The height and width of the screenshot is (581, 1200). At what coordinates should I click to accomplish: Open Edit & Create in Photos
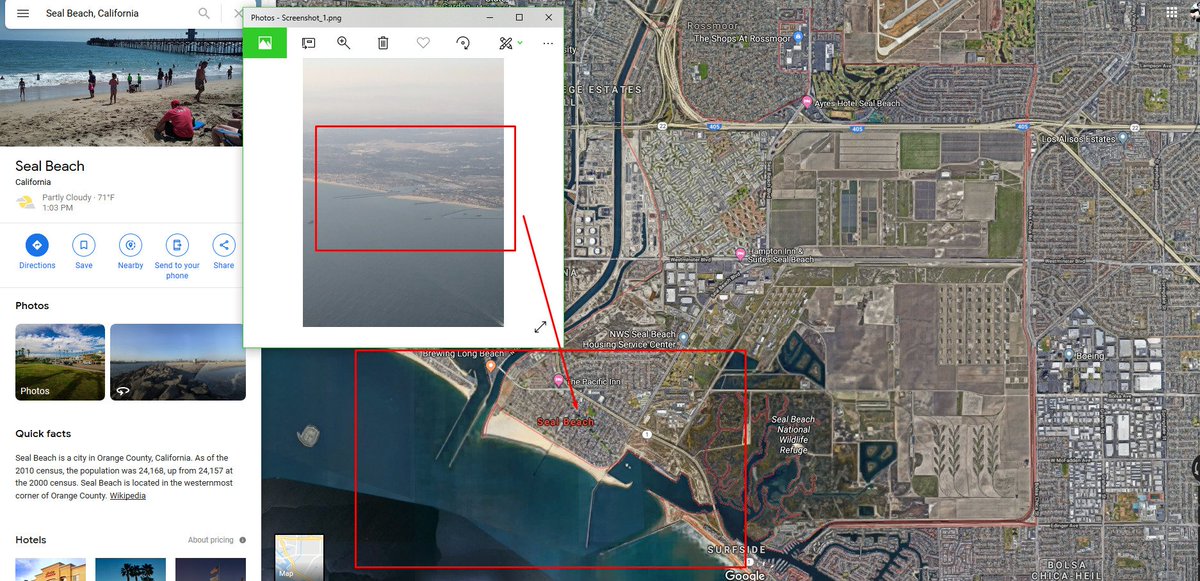[x=506, y=43]
